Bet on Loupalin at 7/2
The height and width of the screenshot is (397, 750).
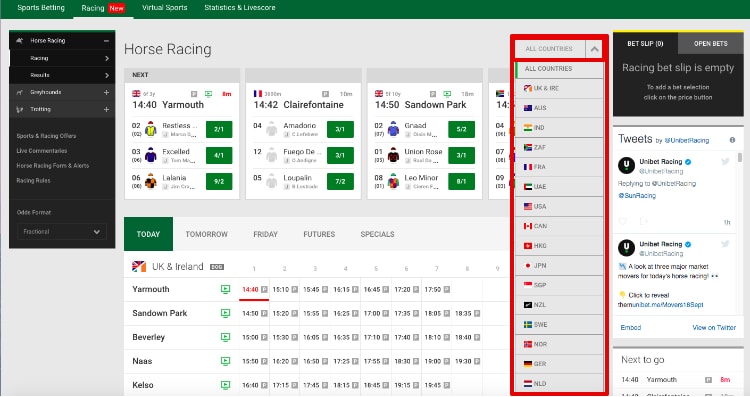point(340,182)
